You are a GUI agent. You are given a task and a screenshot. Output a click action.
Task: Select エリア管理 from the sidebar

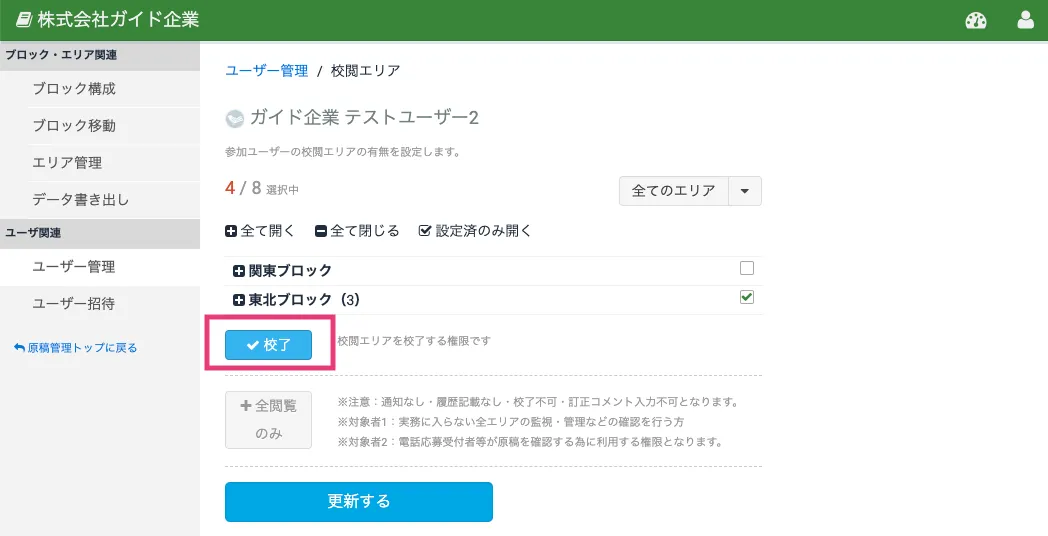click(67, 163)
